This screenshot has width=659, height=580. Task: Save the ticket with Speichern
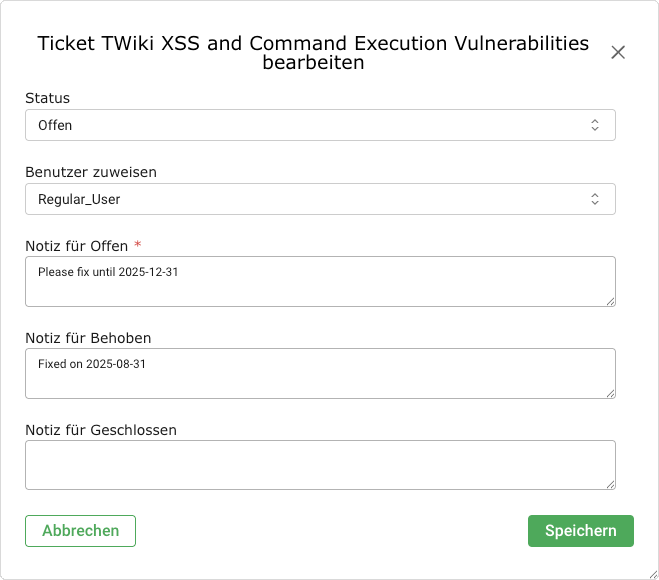point(580,531)
